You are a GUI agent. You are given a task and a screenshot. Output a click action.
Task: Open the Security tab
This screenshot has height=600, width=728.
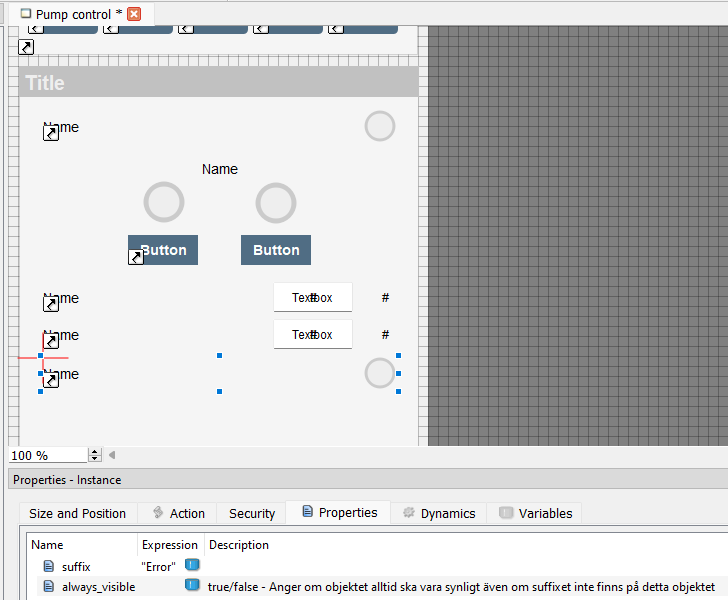coord(252,513)
